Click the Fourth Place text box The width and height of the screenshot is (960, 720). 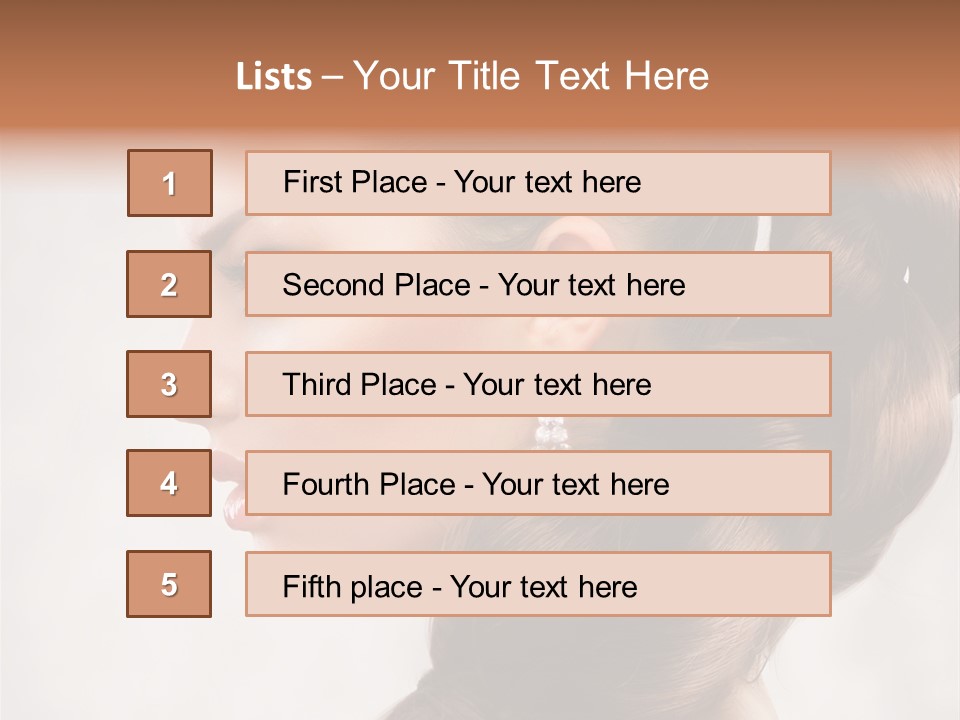pos(538,484)
